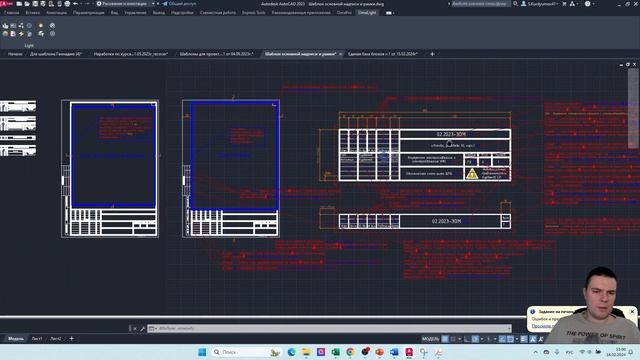
Task: Open Google Chrome from the taskbar
Action: [x=350, y=352]
